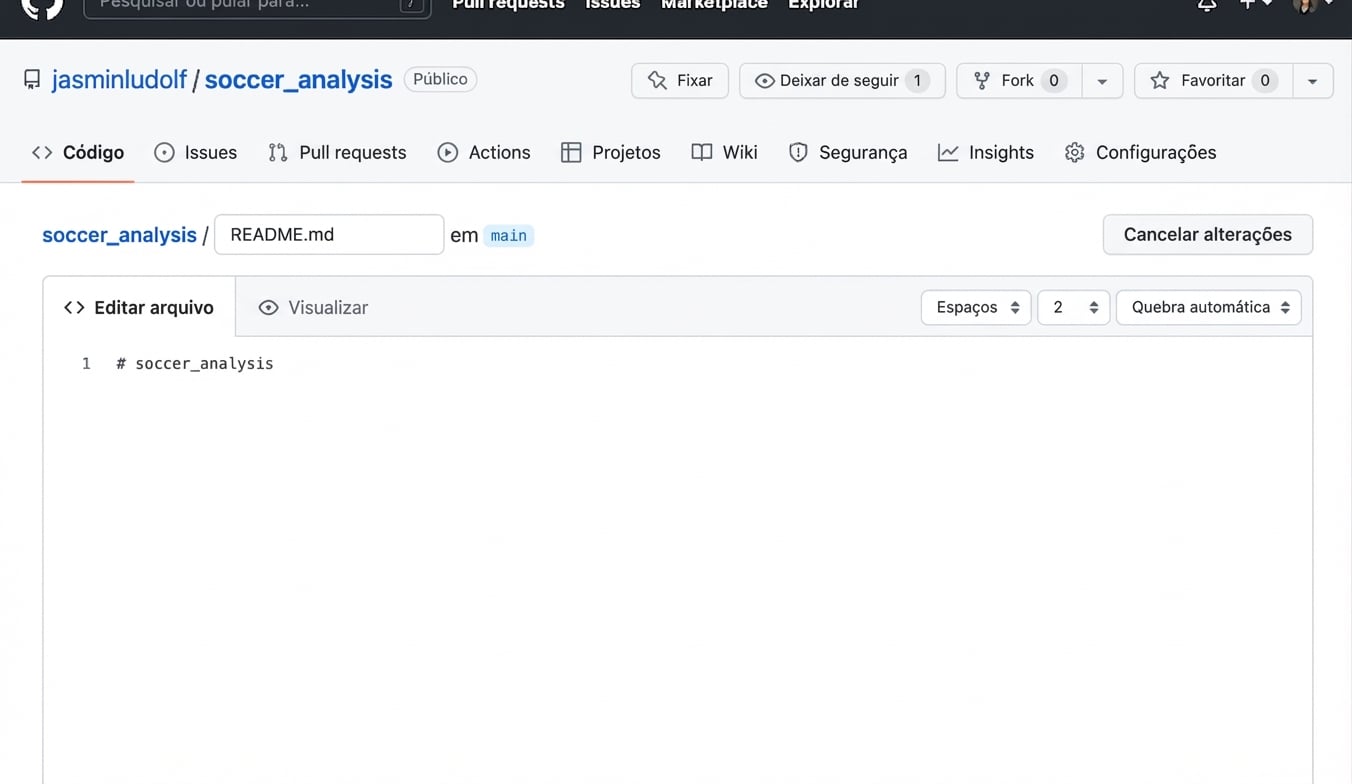Click the watchers count 1
The image size is (1352, 784).
[x=917, y=81]
